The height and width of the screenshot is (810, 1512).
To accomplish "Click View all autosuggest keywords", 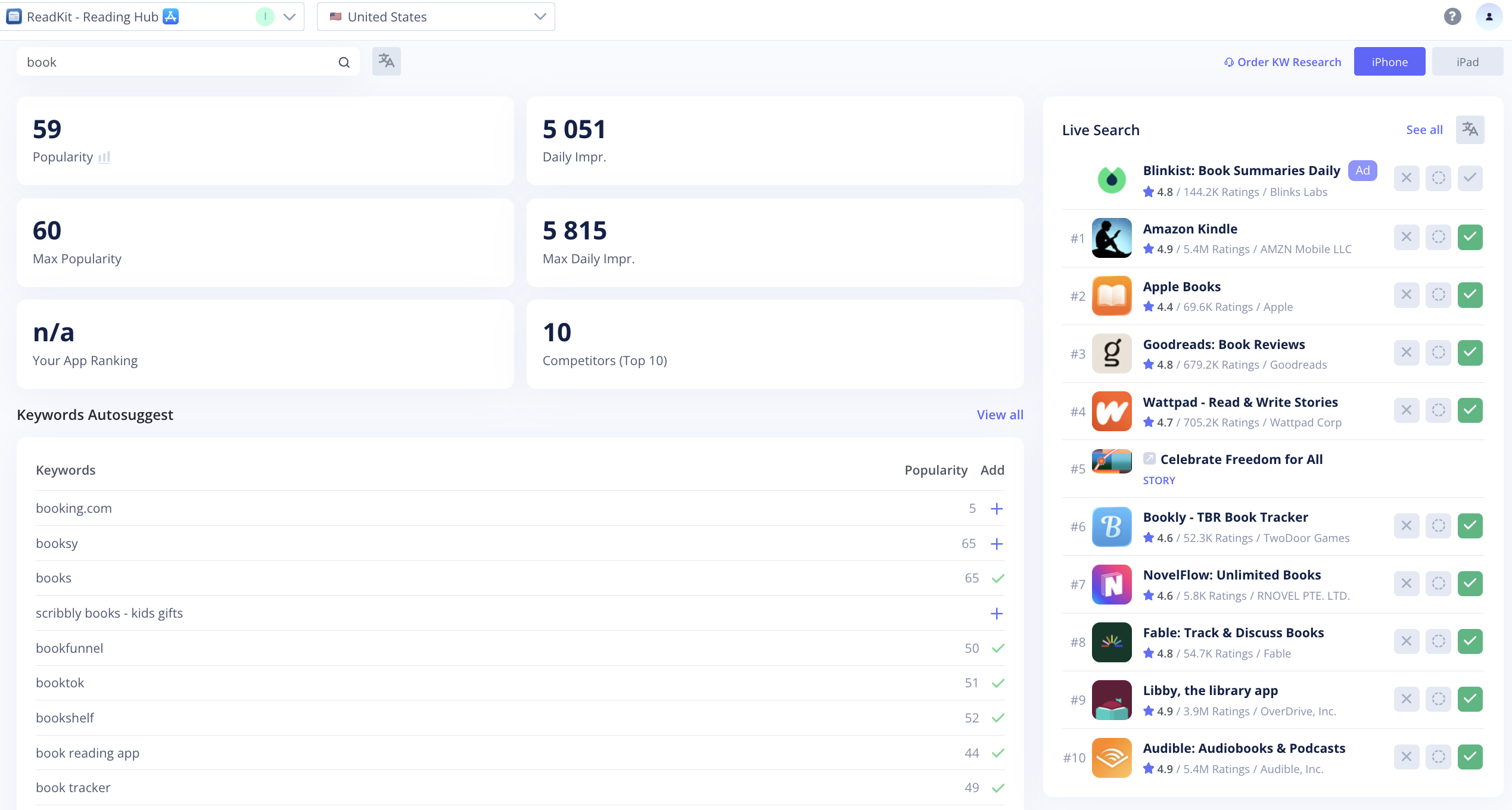I will [1000, 415].
